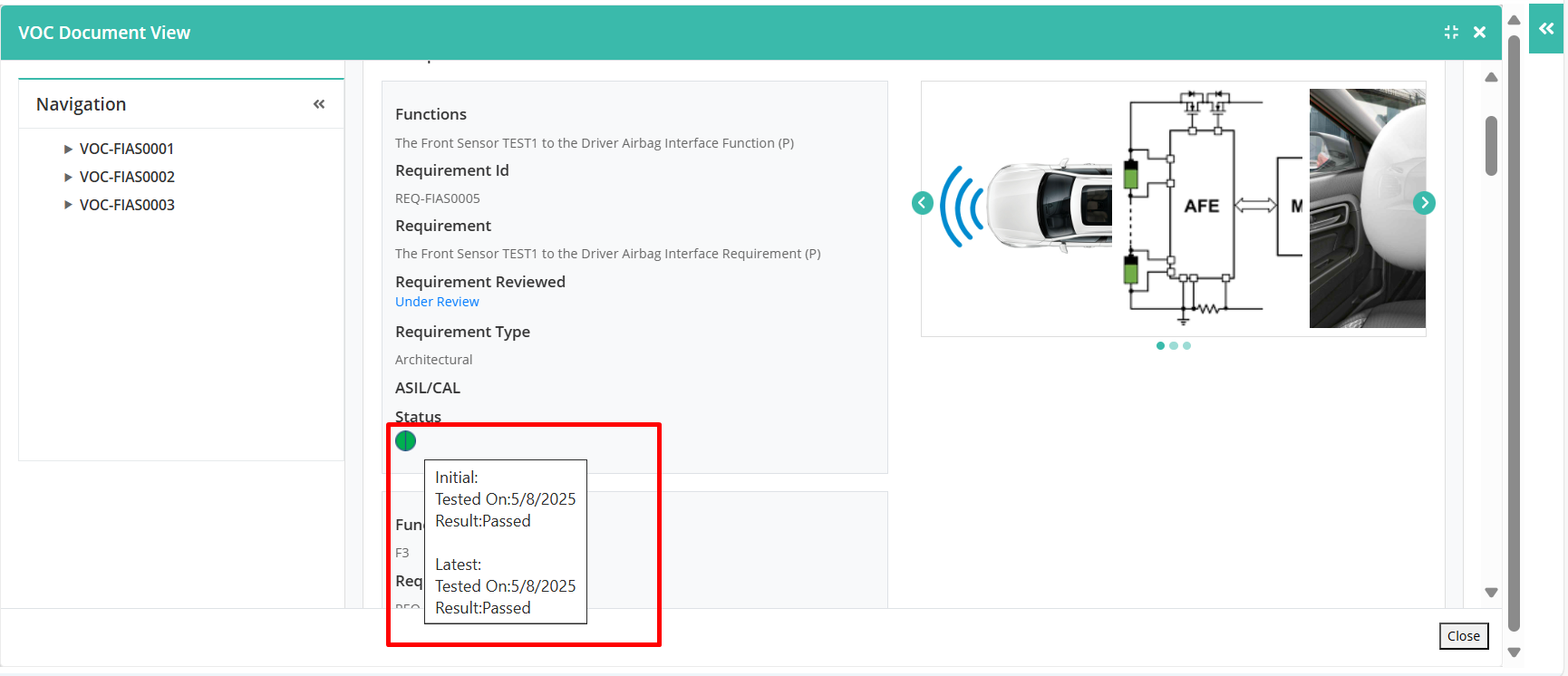Click the F3 function value

(x=402, y=553)
